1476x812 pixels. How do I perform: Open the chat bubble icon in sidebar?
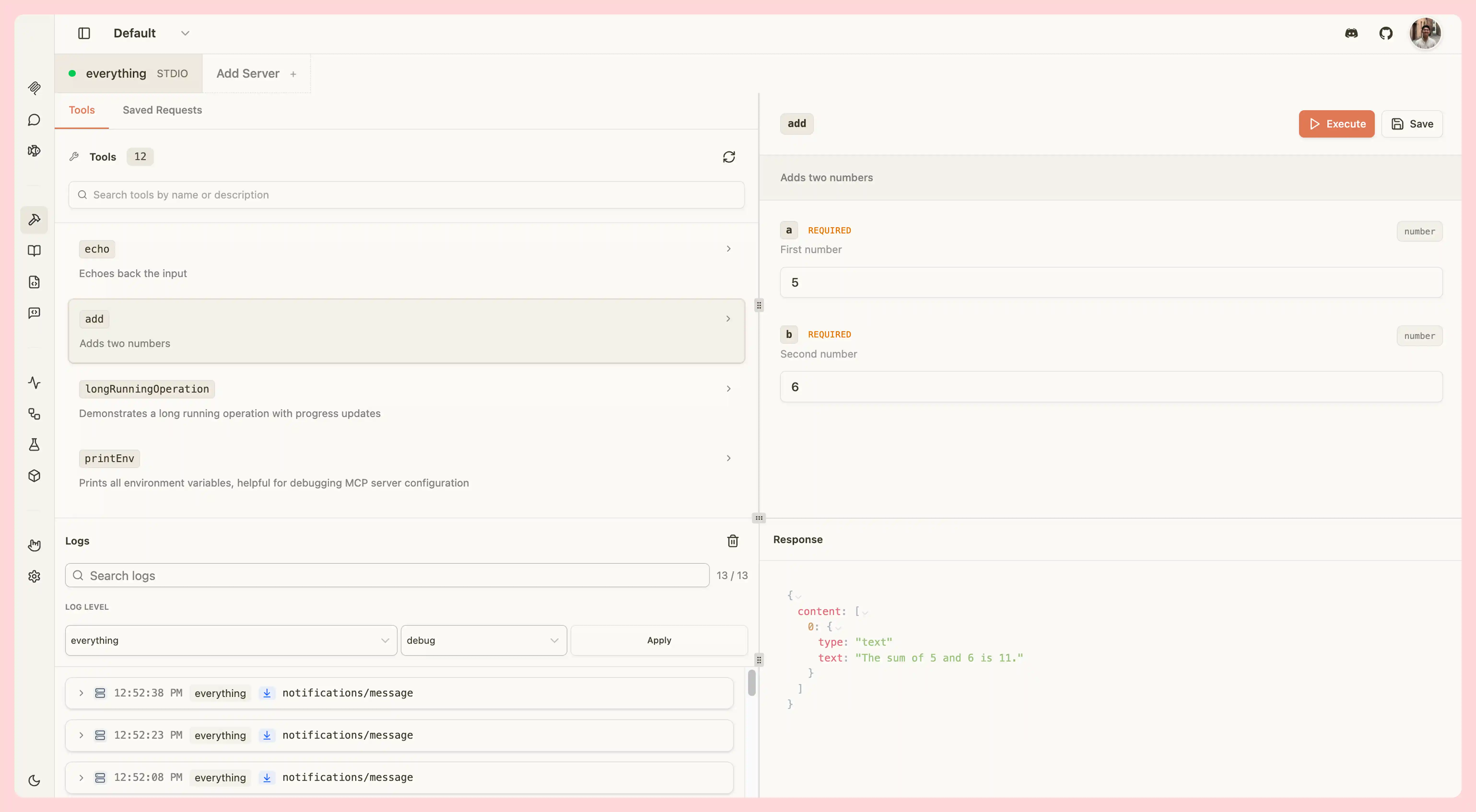(x=34, y=120)
